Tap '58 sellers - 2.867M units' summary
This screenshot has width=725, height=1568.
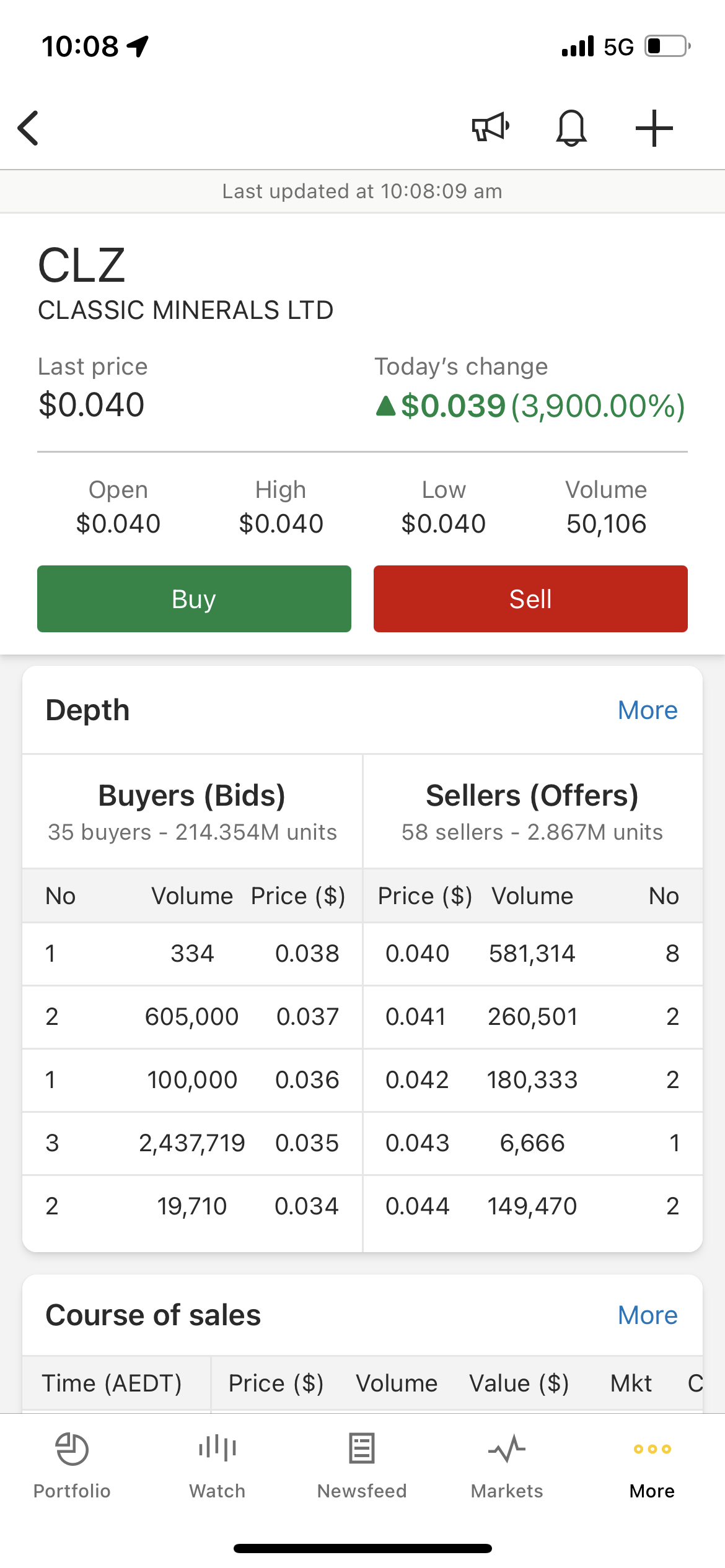532,832
